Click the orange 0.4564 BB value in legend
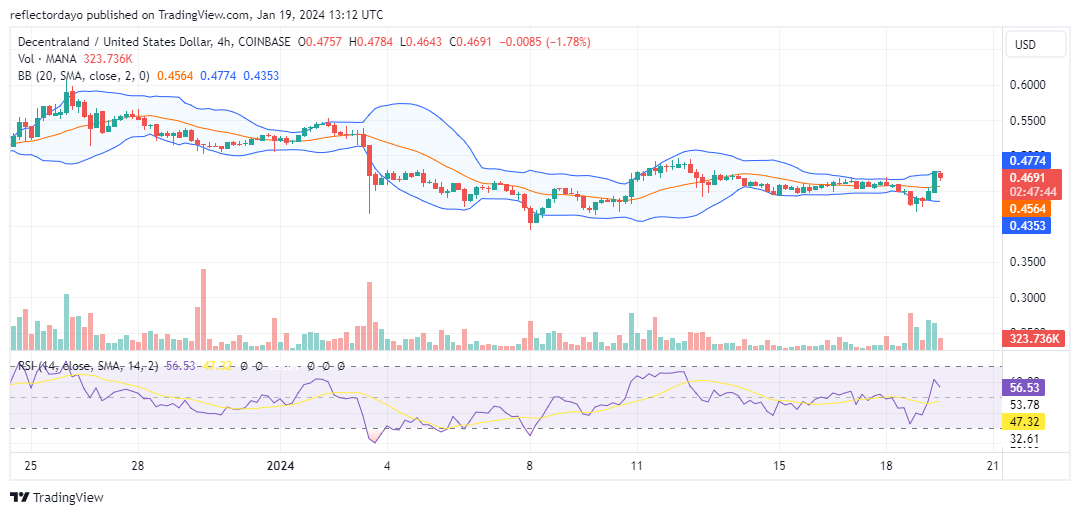This screenshot has width=1080, height=515. point(176,76)
